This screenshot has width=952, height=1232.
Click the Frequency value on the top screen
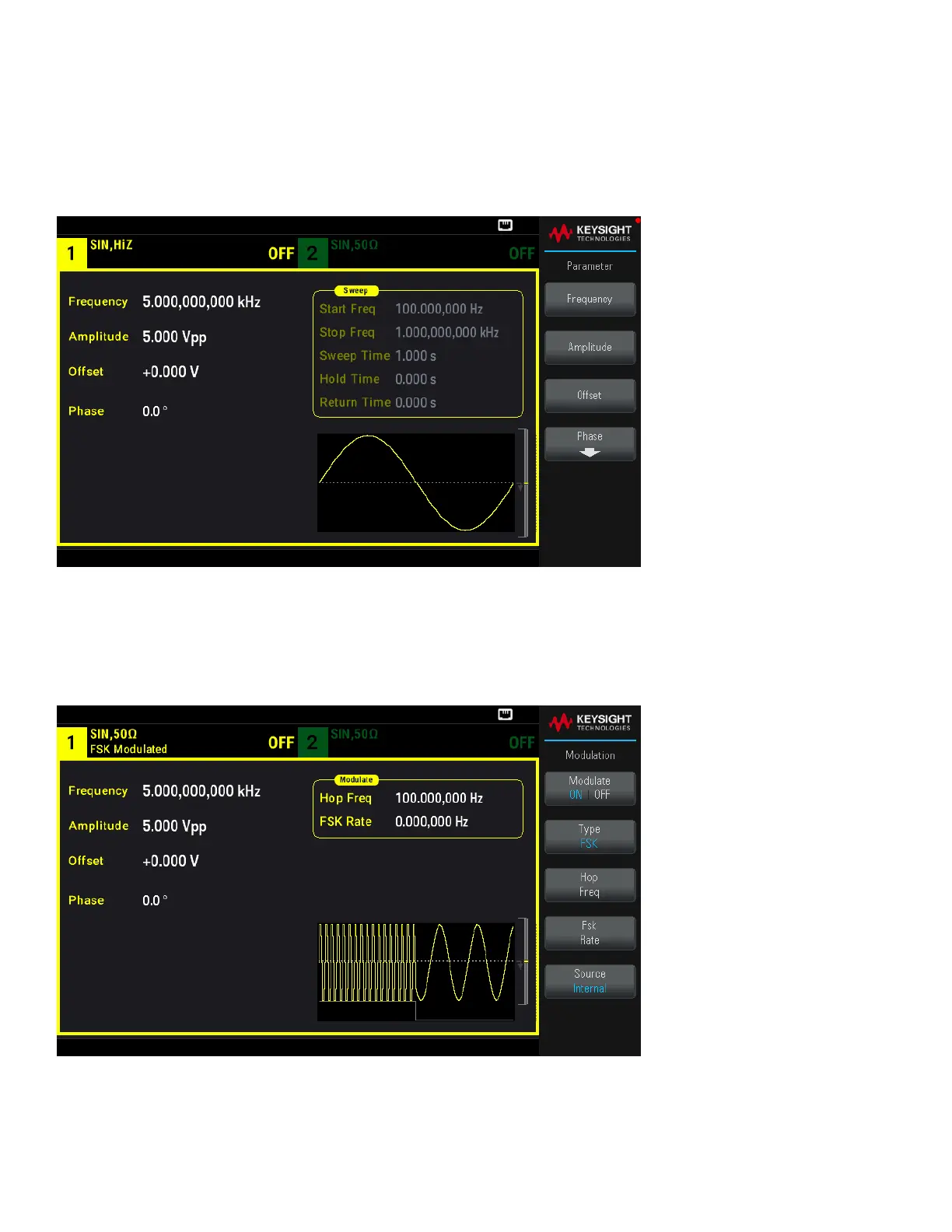click(201, 302)
